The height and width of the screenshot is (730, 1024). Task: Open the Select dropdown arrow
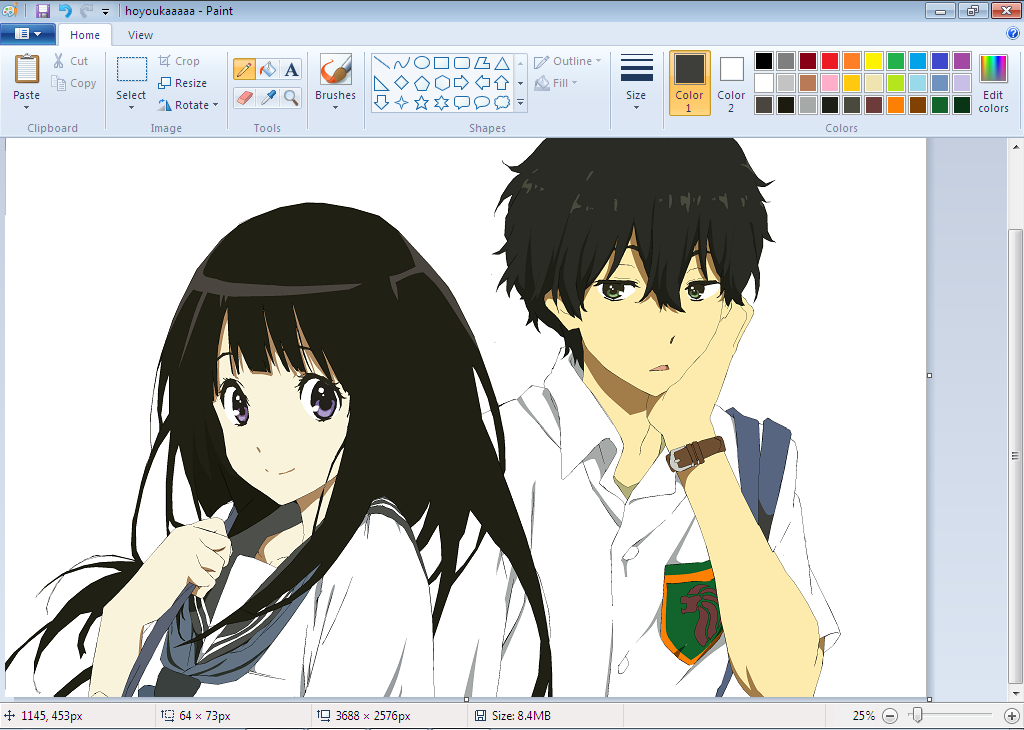click(131, 108)
